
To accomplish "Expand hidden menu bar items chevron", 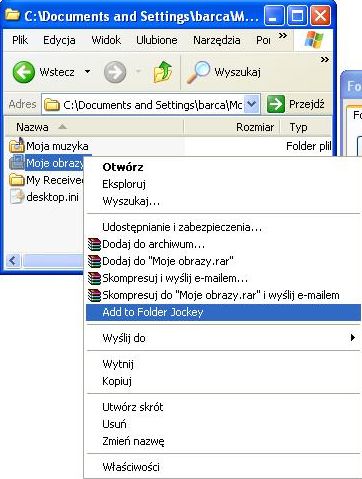I will tap(283, 36).
